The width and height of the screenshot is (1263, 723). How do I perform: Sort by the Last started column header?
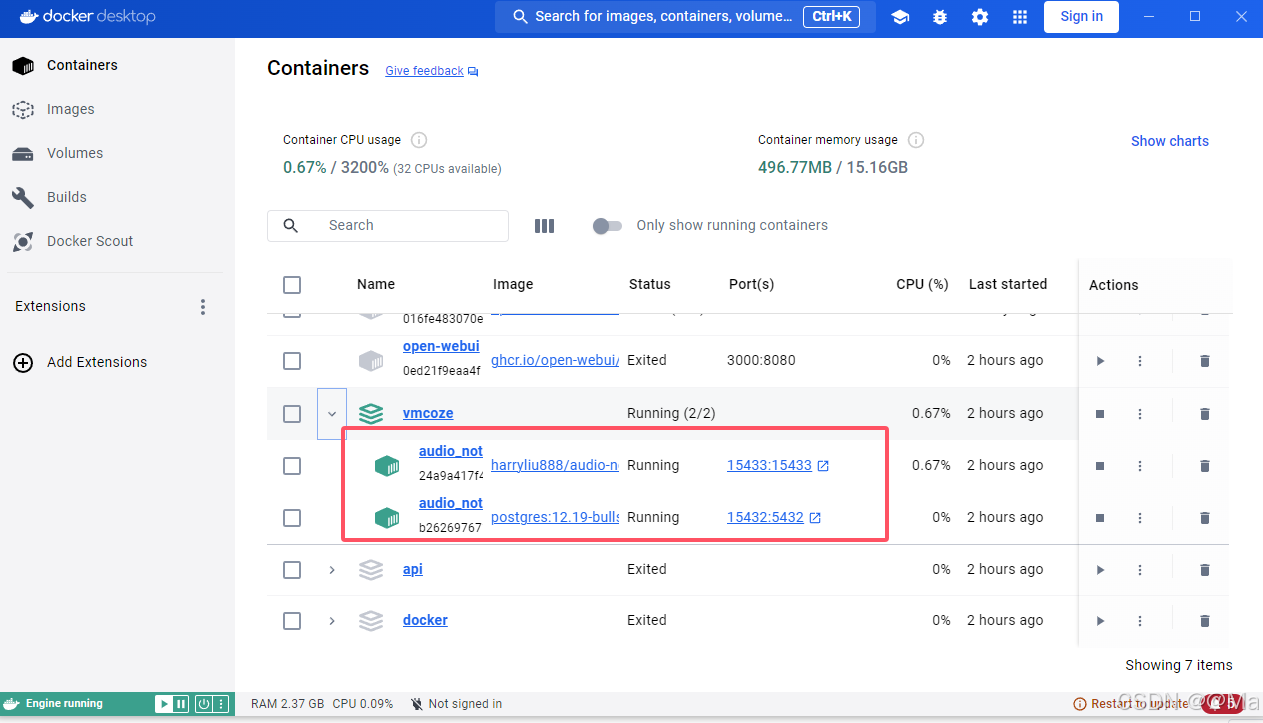pyautogui.click(x=1008, y=285)
